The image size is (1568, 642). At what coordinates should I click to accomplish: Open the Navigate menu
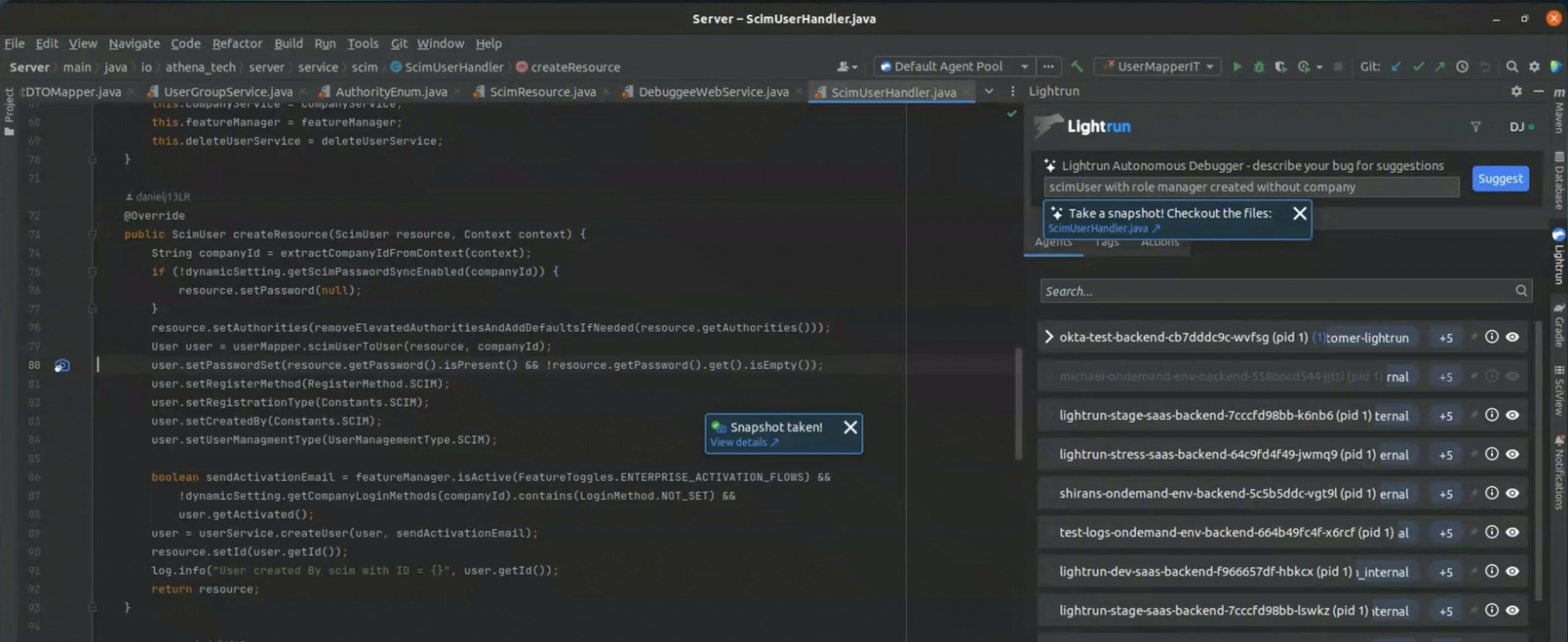(134, 43)
